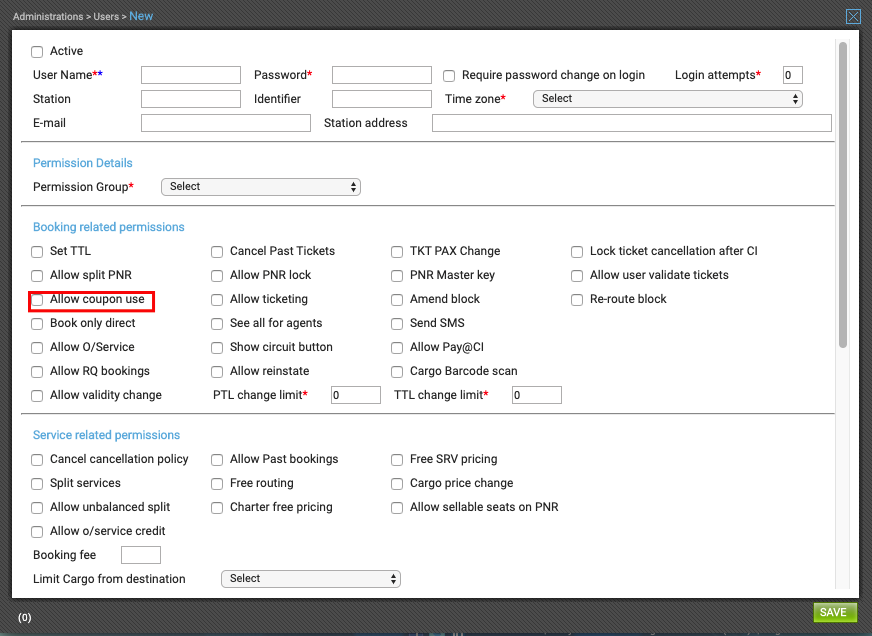
Task: Click the PTL change limit field
Action: click(356, 395)
